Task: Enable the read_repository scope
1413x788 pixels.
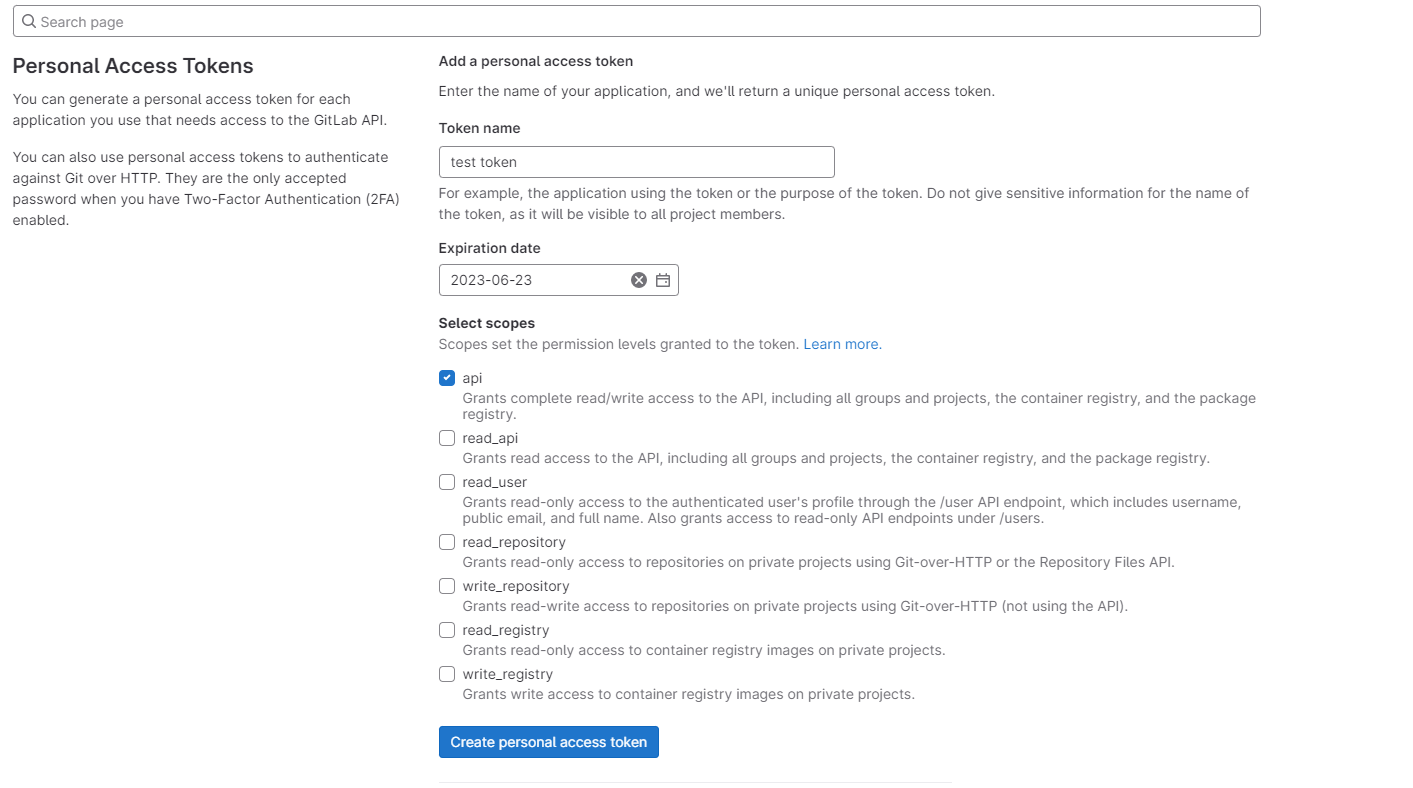Action: pyautogui.click(x=447, y=542)
